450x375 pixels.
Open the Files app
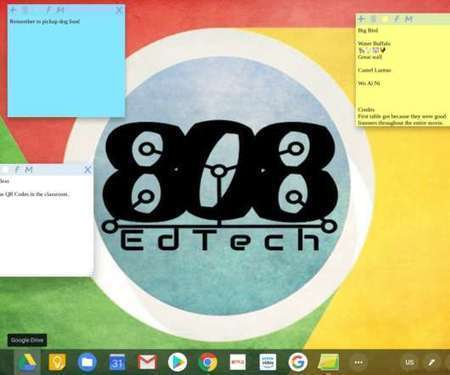tap(87, 362)
